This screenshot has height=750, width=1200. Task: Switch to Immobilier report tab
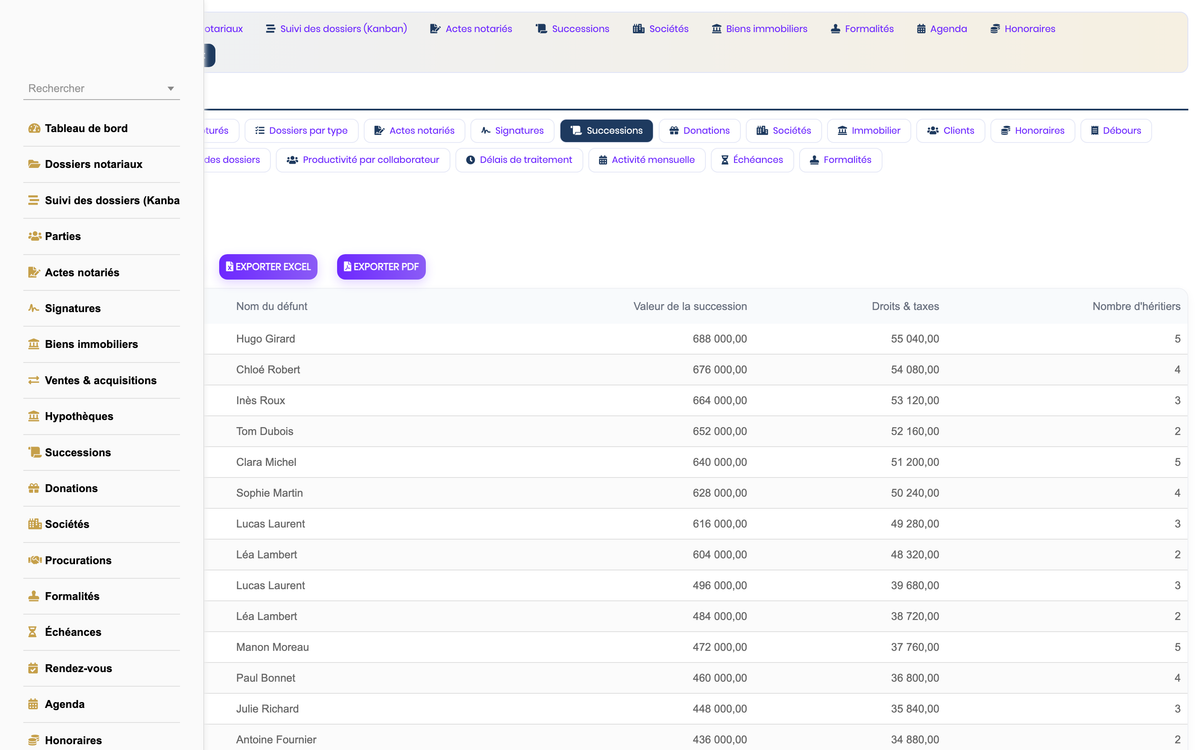868,131
